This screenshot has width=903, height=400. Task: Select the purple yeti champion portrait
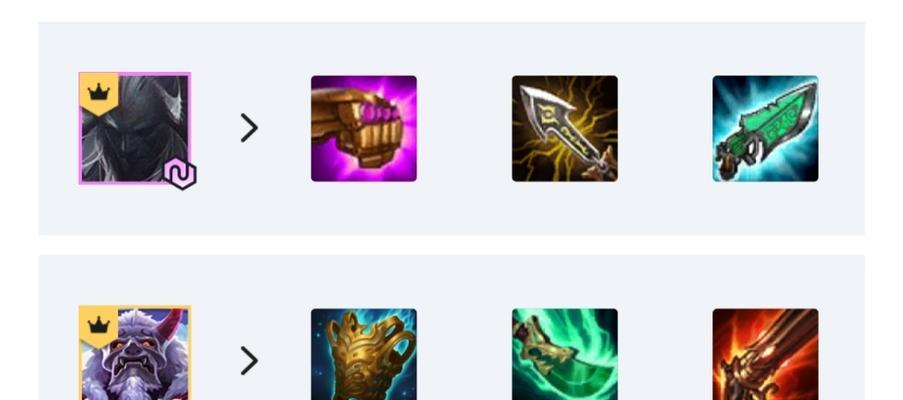pyautogui.click(x=135, y=353)
